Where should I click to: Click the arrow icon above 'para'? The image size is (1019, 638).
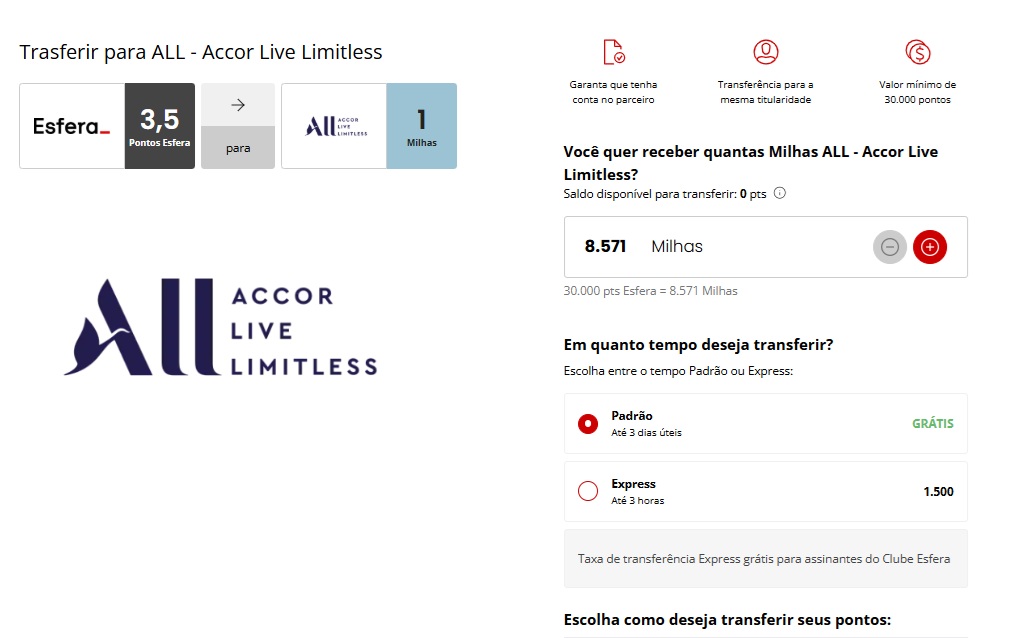[238, 104]
